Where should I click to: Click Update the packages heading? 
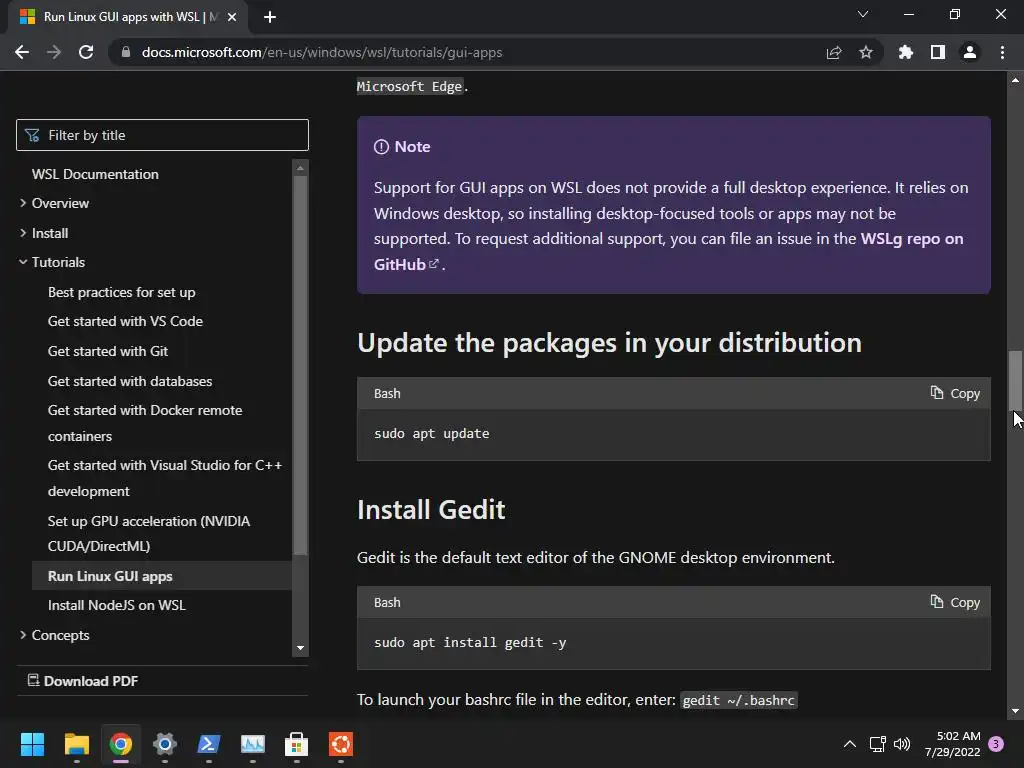(x=609, y=343)
